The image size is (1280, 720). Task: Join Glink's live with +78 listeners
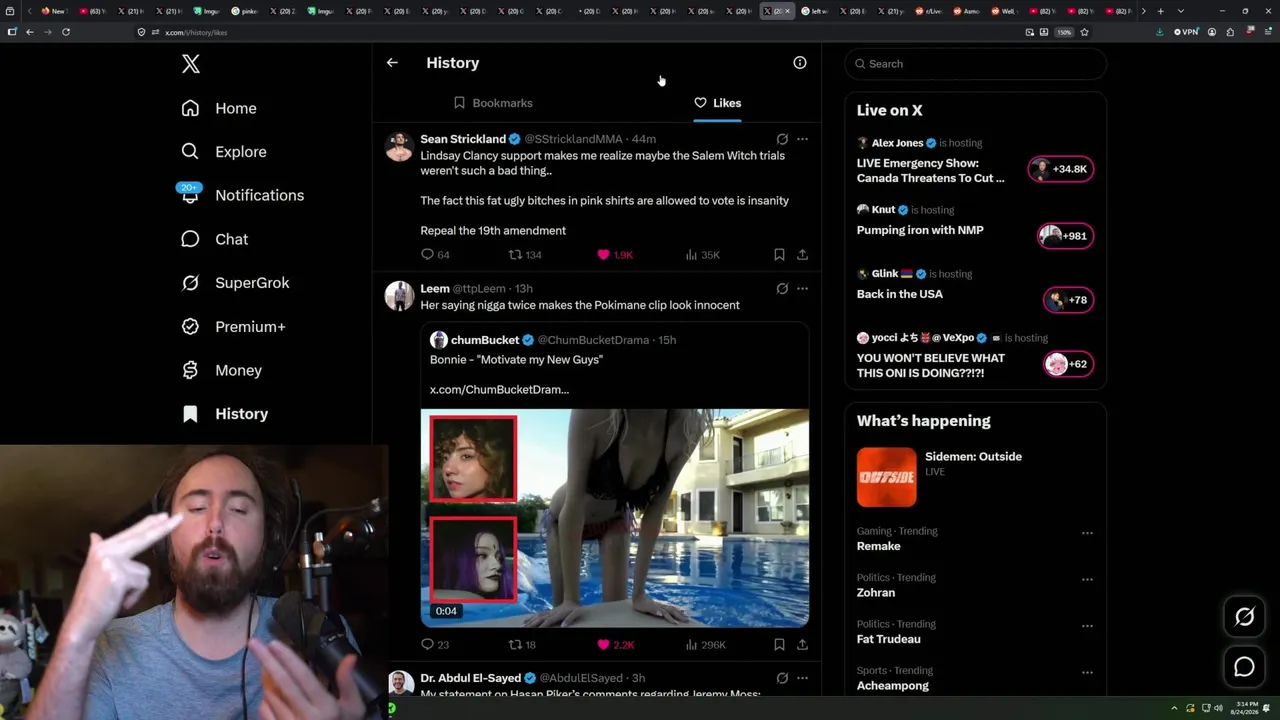(1068, 300)
